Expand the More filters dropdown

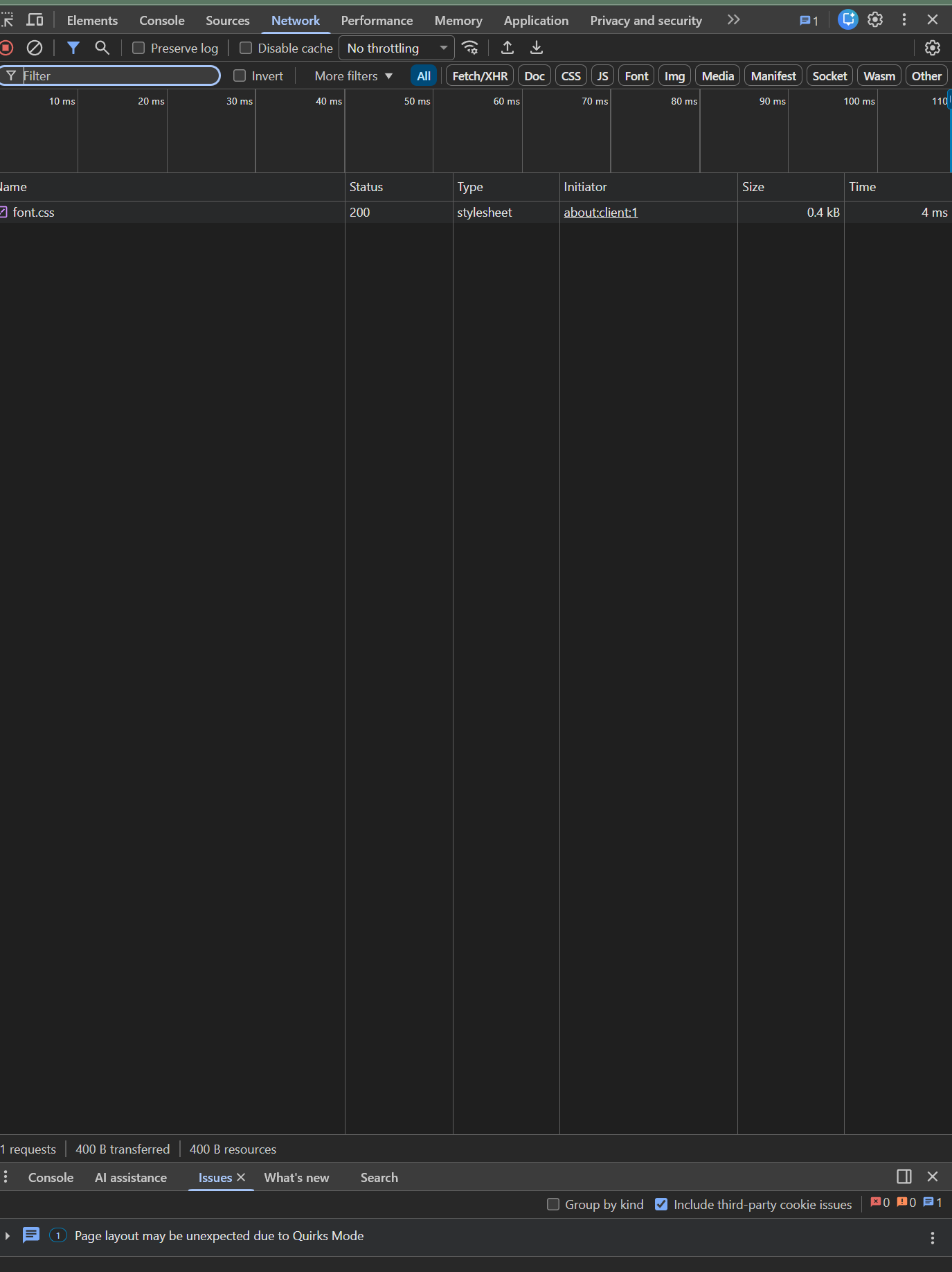pyautogui.click(x=353, y=76)
